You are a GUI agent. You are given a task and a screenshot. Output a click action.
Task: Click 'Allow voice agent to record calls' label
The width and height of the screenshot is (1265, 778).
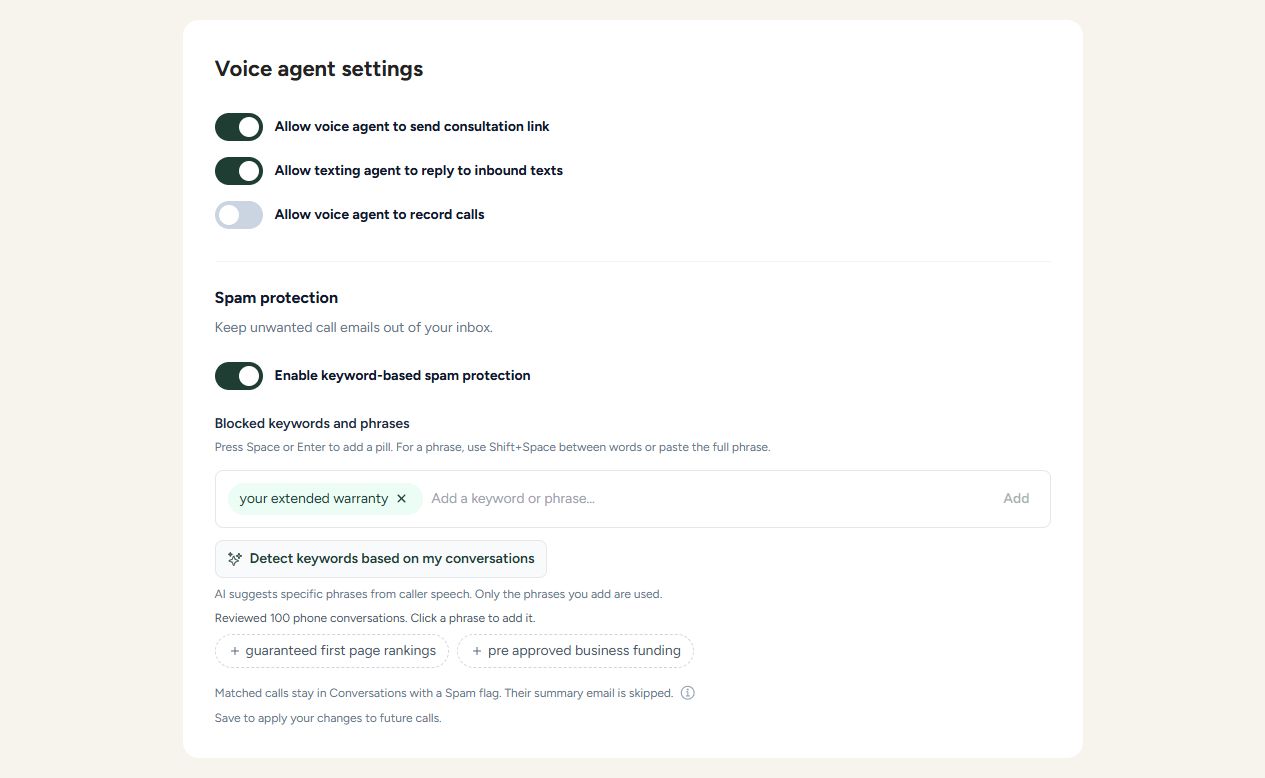point(380,215)
